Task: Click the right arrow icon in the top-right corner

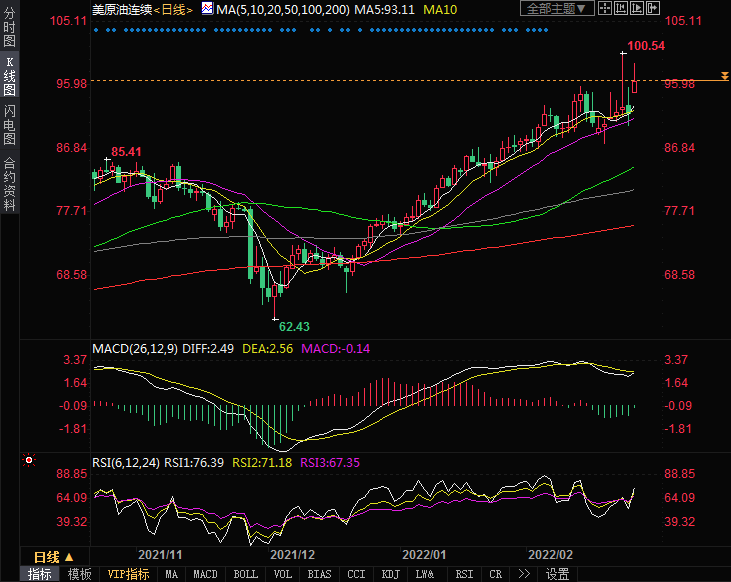Action: tap(655, 8)
